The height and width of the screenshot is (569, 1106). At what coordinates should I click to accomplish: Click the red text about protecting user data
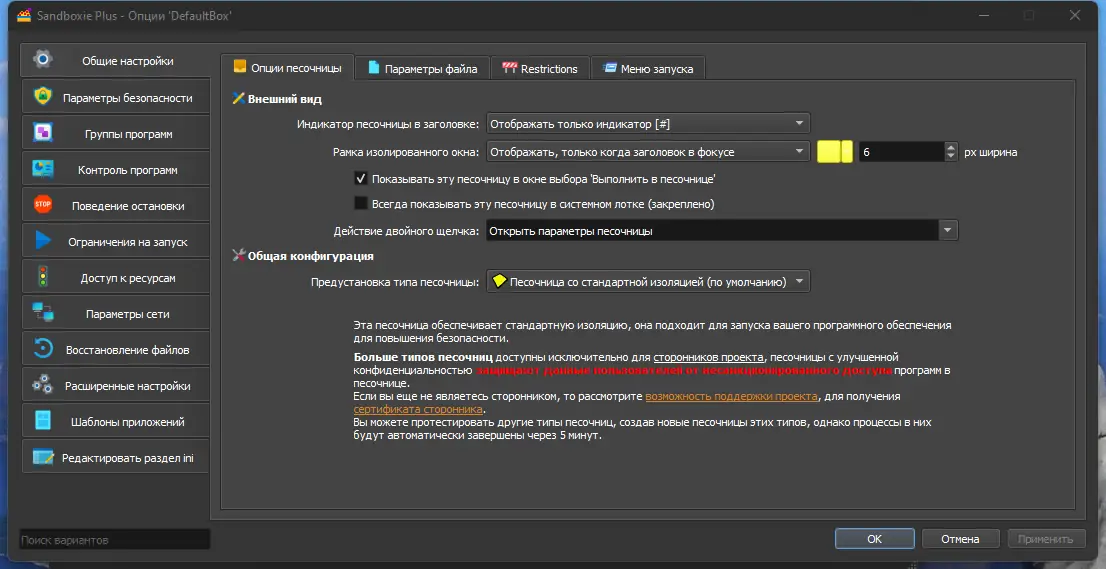(683, 369)
